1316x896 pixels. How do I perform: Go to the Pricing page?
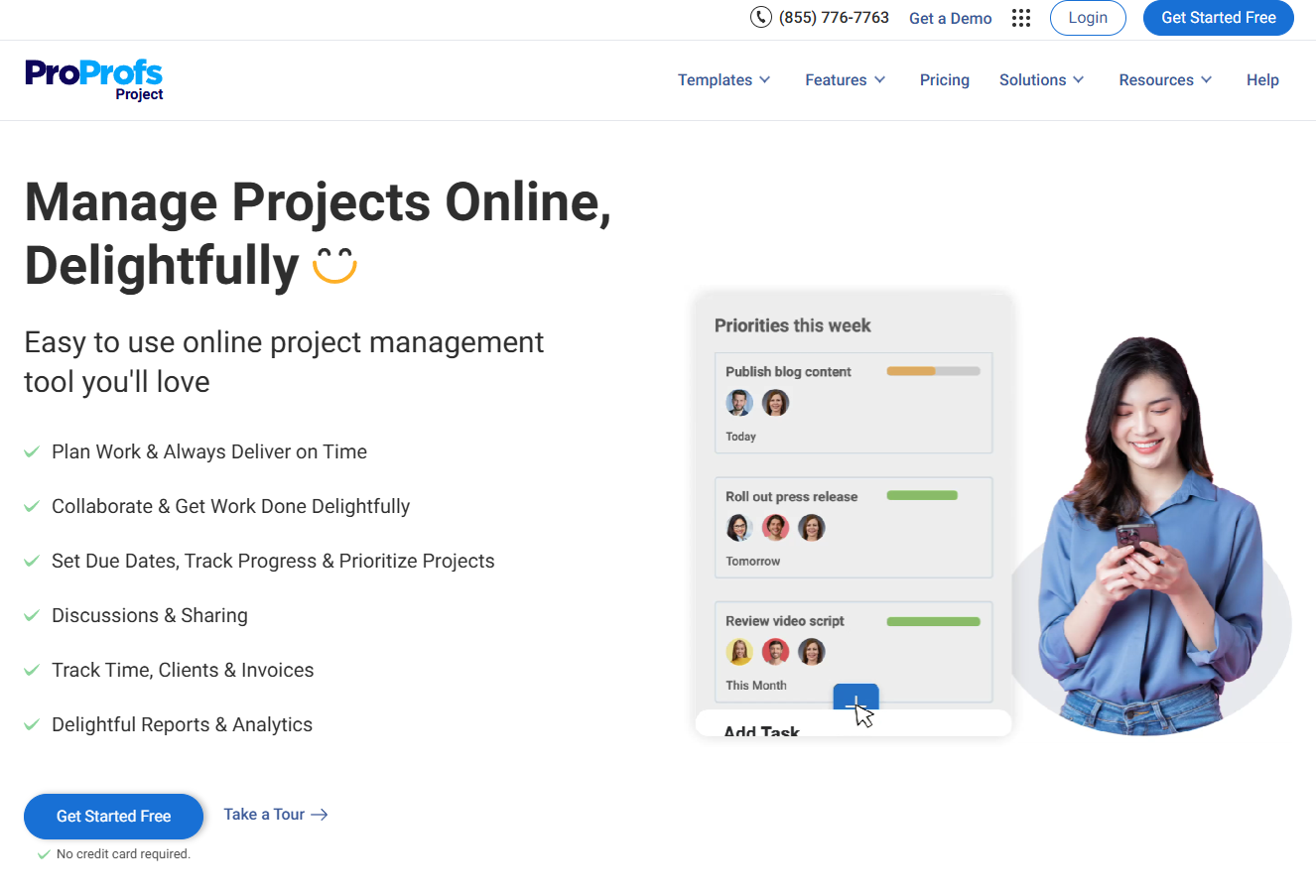pos(944,80)
